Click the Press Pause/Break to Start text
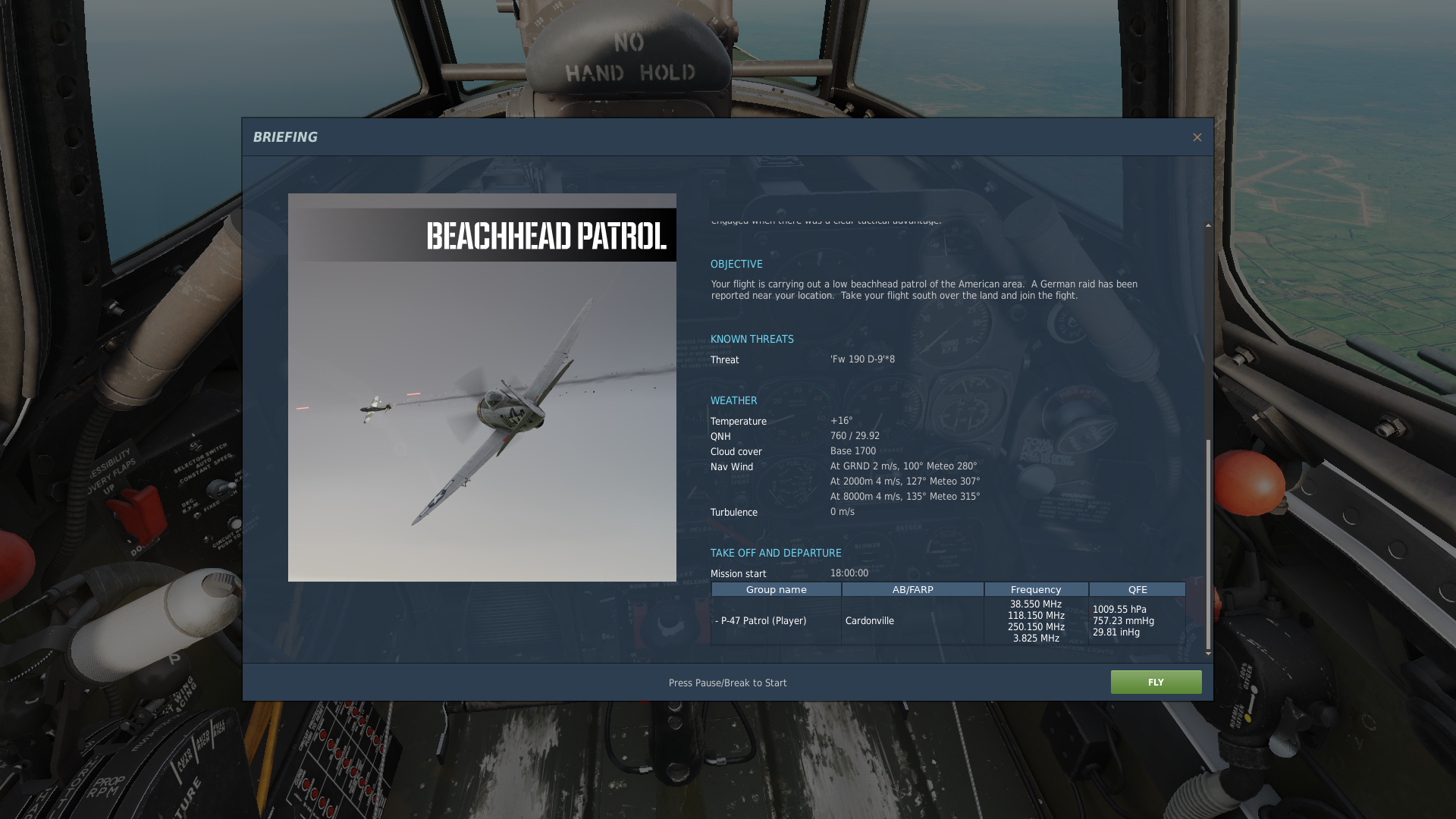 click(x=728, y=682)
